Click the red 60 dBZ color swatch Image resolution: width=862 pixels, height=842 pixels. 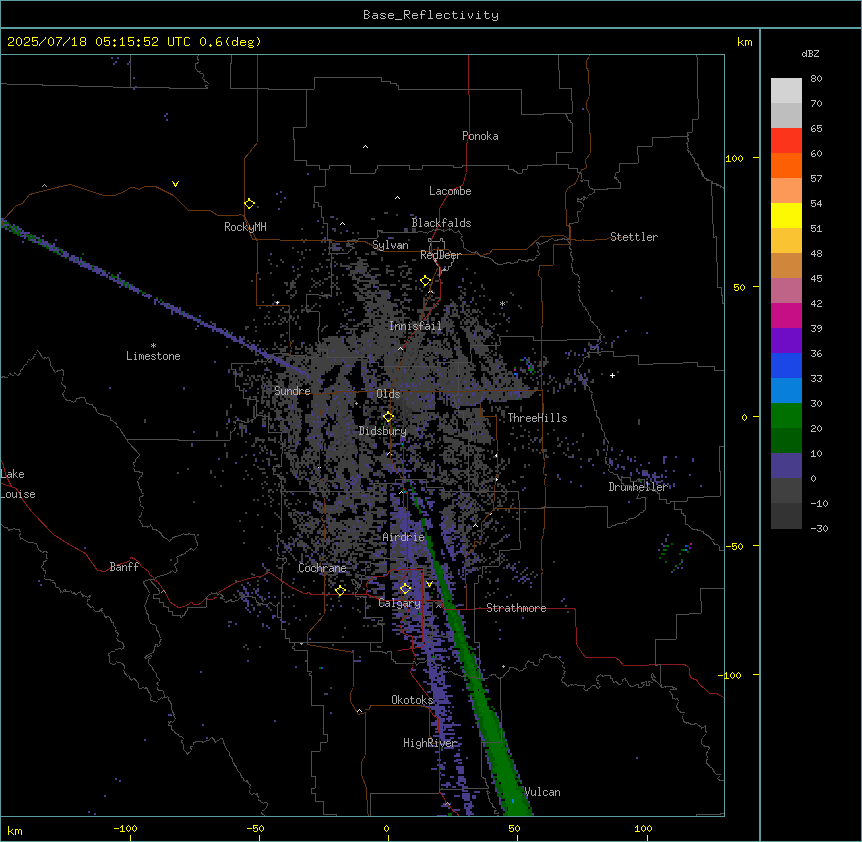point(786,141)
